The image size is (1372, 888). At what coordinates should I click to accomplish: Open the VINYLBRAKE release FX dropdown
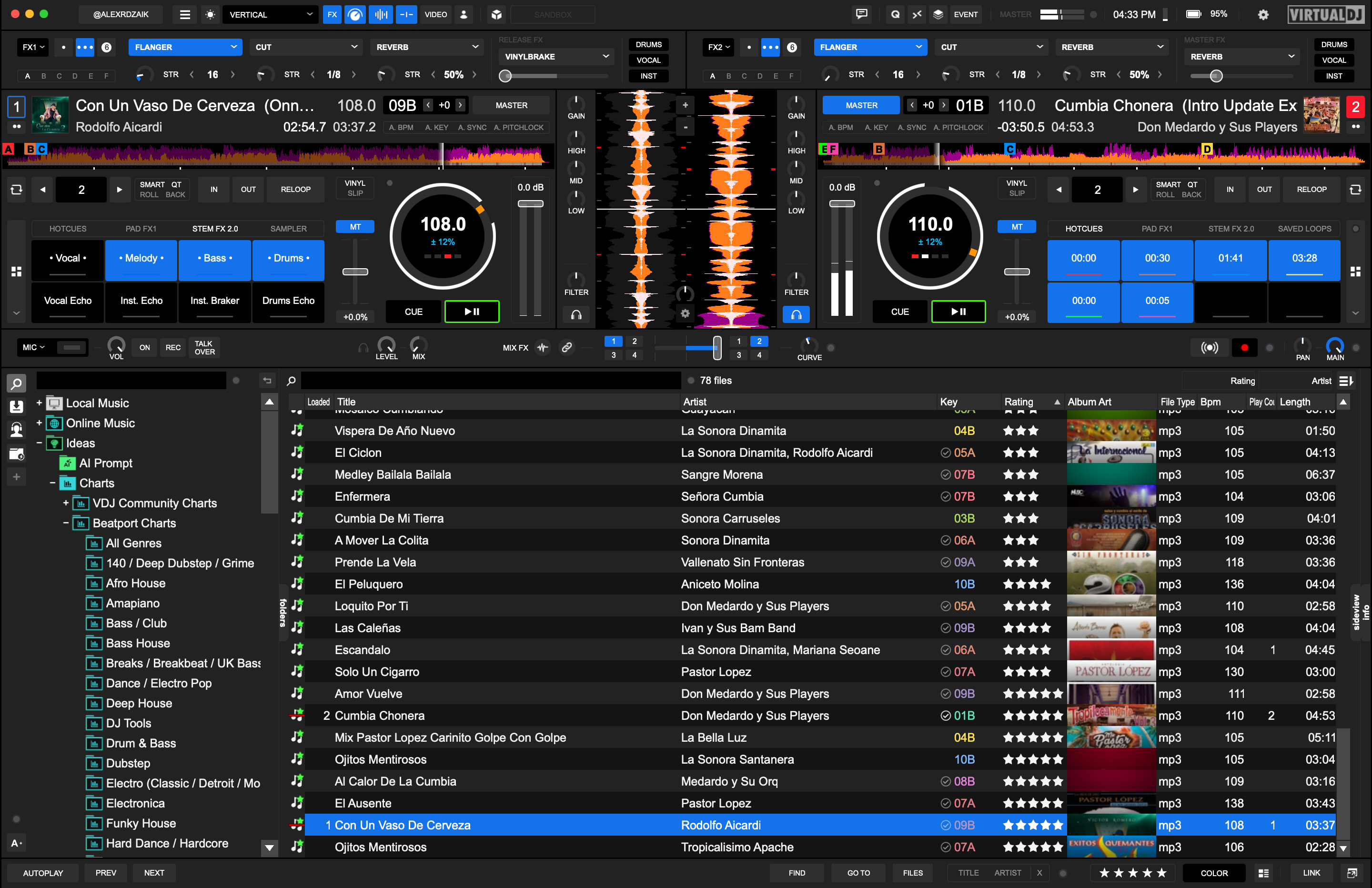pos(556,57)
